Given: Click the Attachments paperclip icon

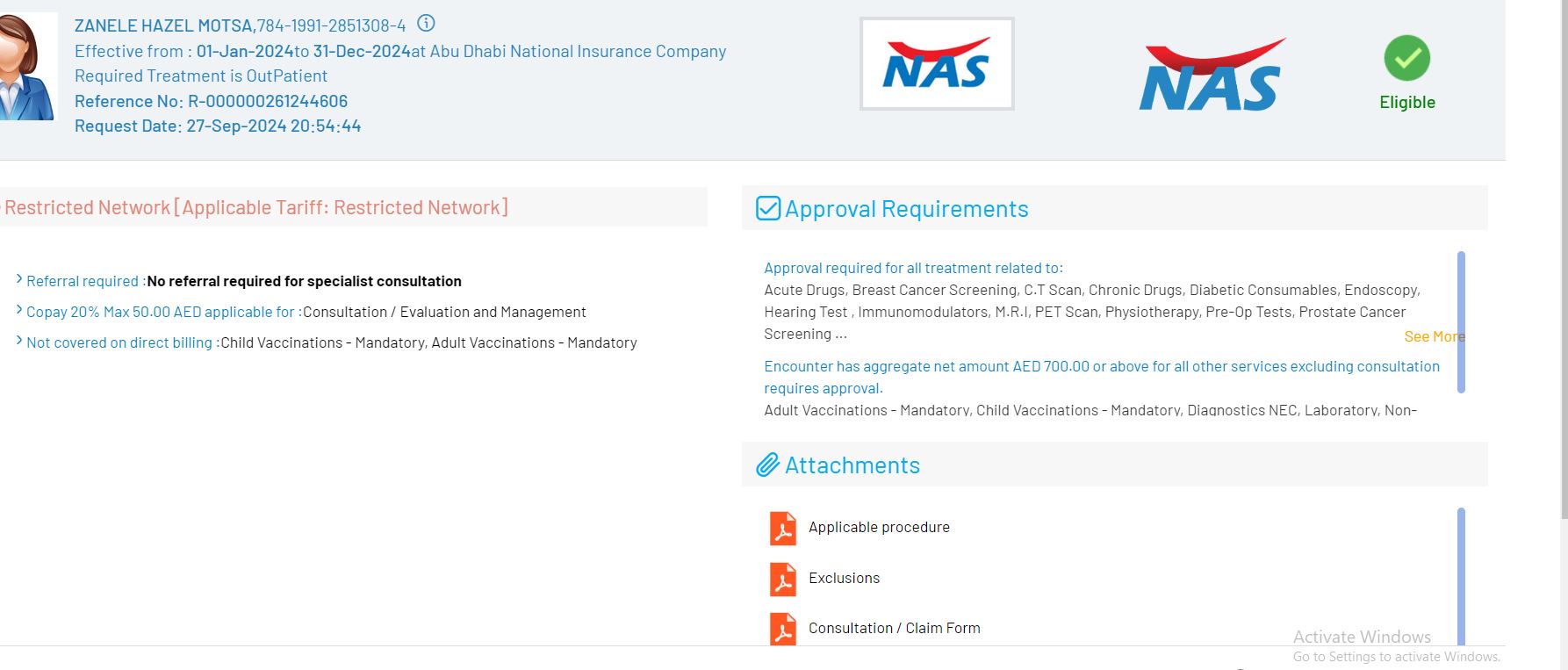Looking at the screenshot, I should pyautogui.click(x=768, y=465).
